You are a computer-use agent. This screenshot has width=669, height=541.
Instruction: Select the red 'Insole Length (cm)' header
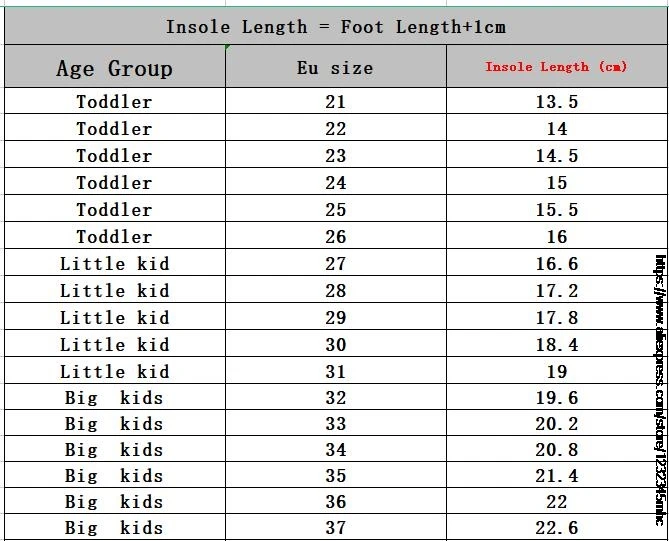[x=557, y=66]
